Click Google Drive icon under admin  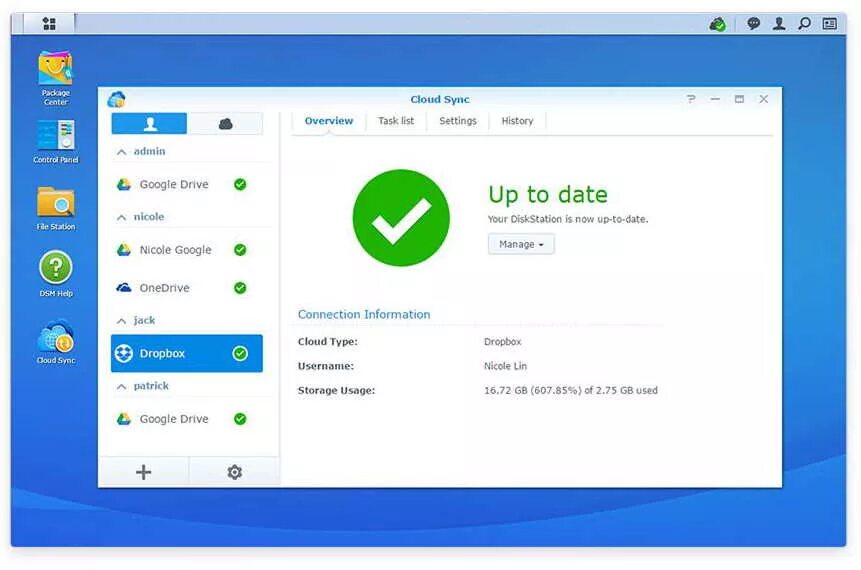coord(124,185)
